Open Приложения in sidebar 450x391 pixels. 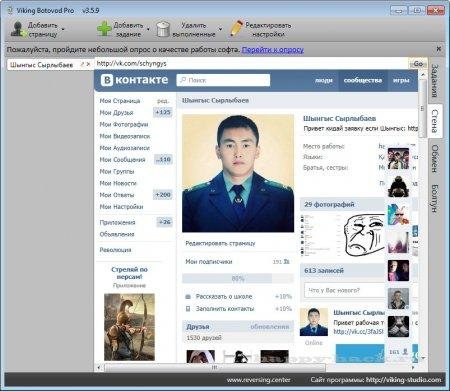117,222
